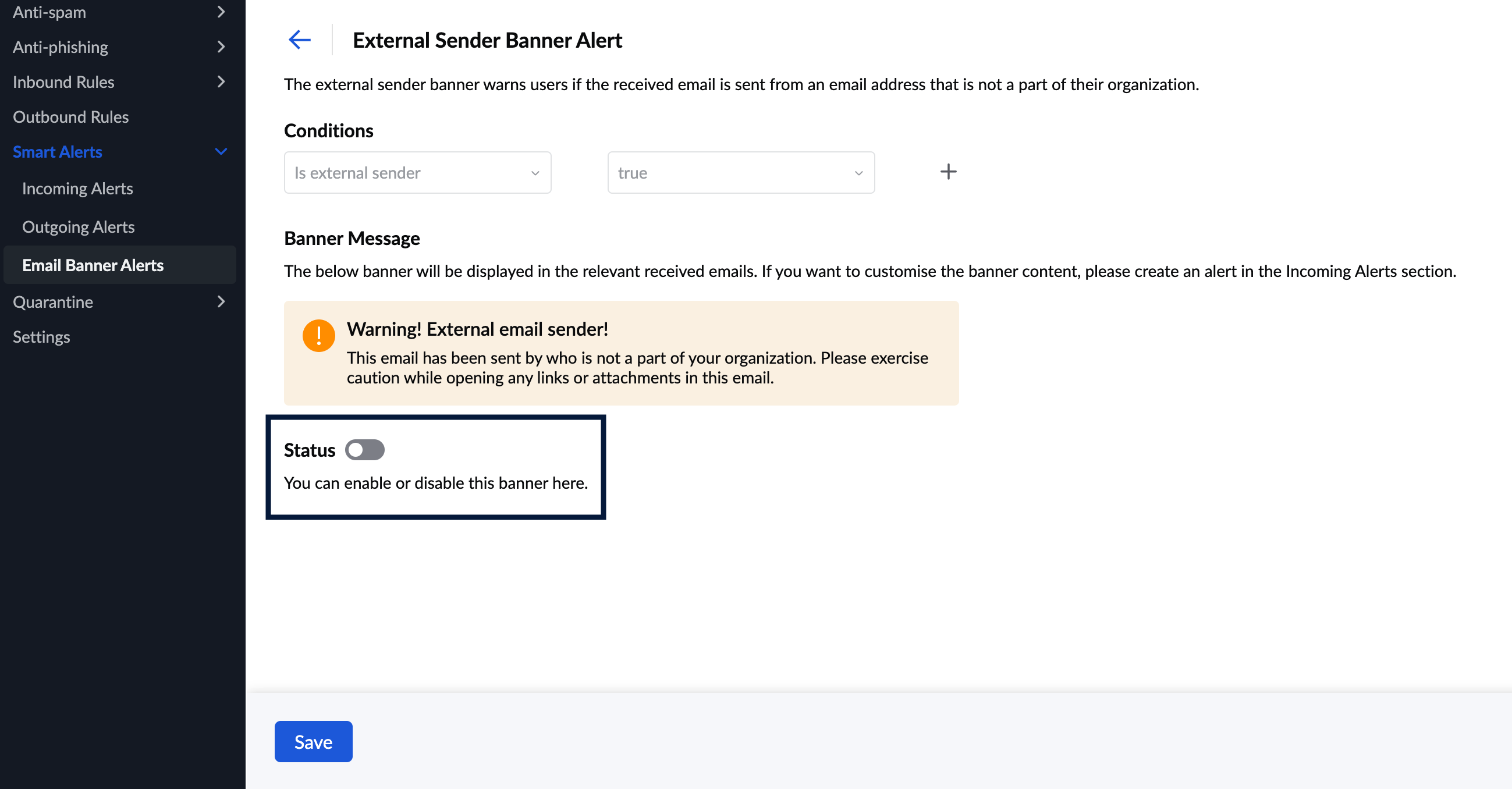The height and width of the screenshot is (789, 1512).
Task: Click the Quarantine menu label
Action: pos(53,301)
